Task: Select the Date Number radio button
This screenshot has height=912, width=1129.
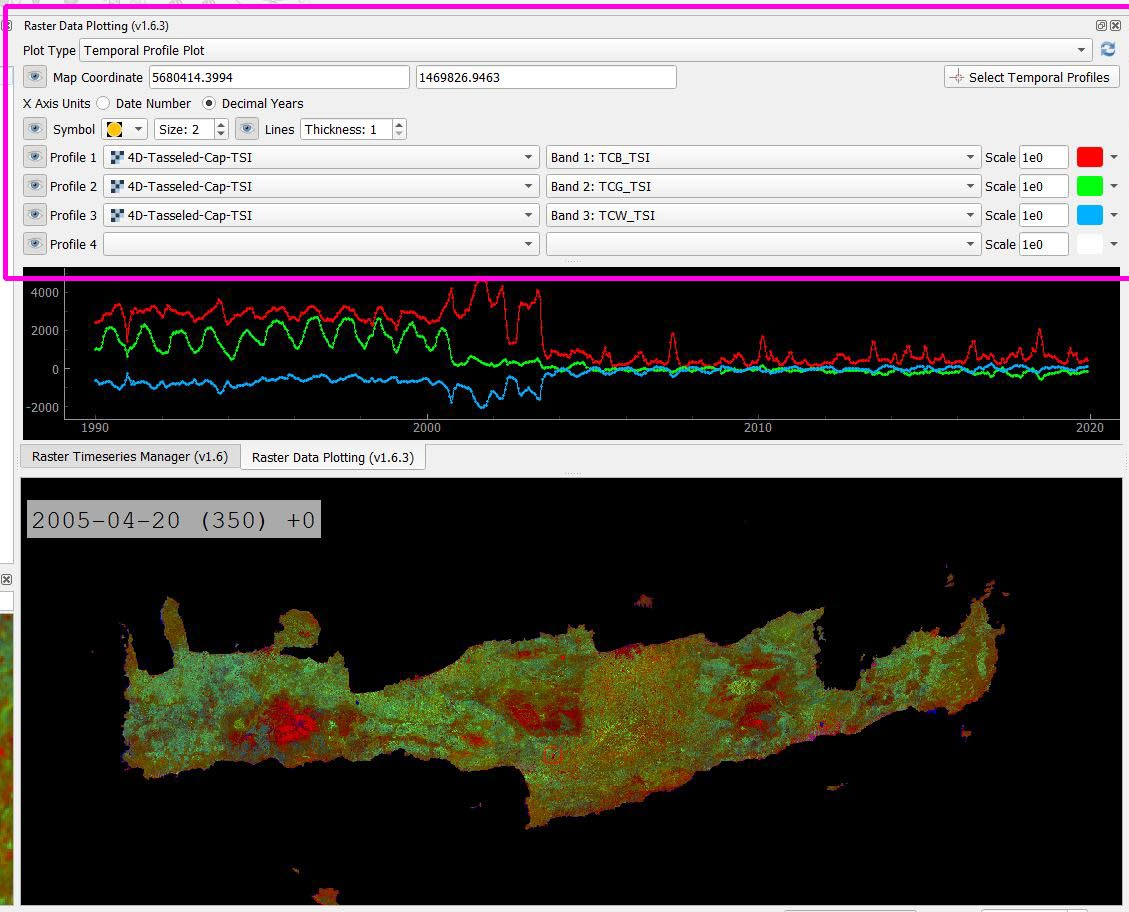Action: point(103,103)
